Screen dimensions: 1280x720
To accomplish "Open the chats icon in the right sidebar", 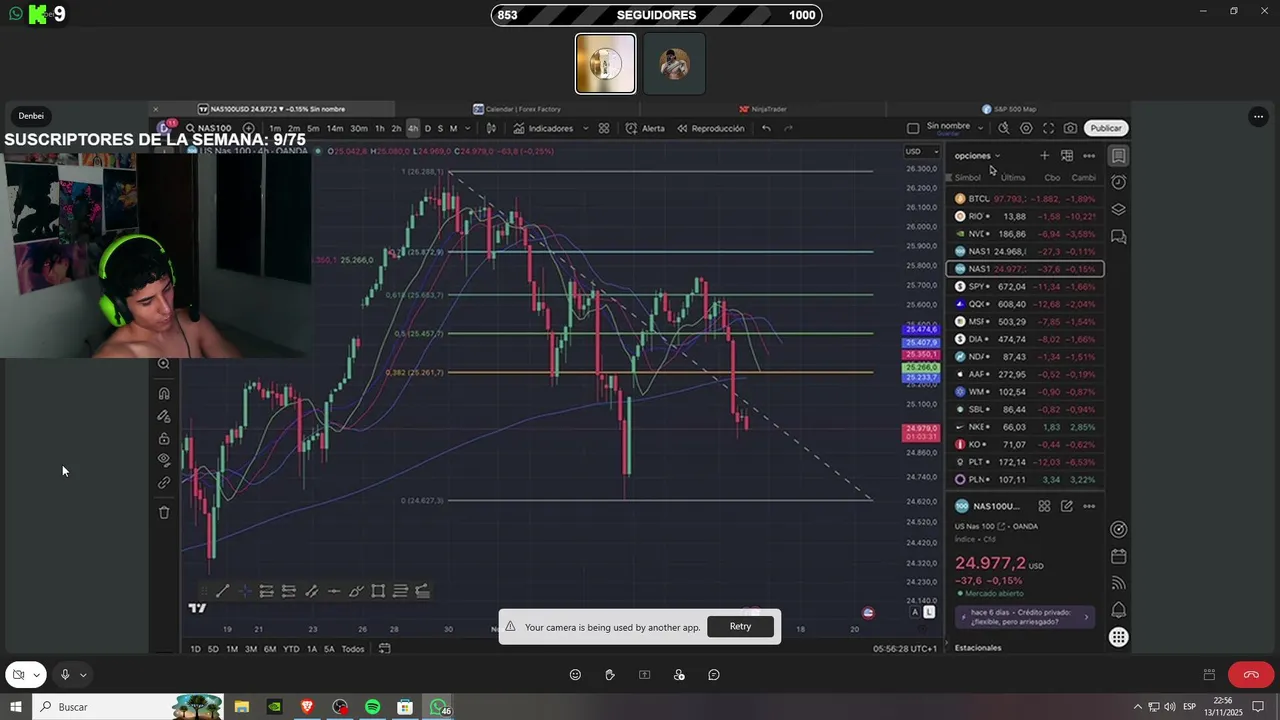I will [x=1119, y=237].
